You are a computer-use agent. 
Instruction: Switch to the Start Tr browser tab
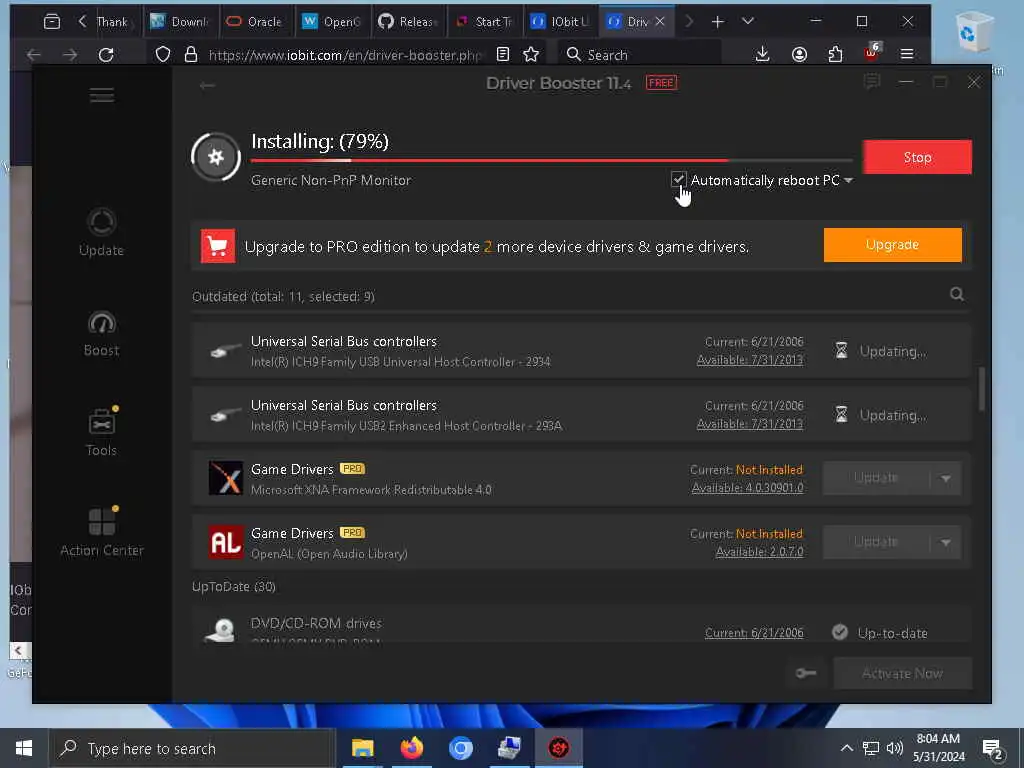[485, 22]
